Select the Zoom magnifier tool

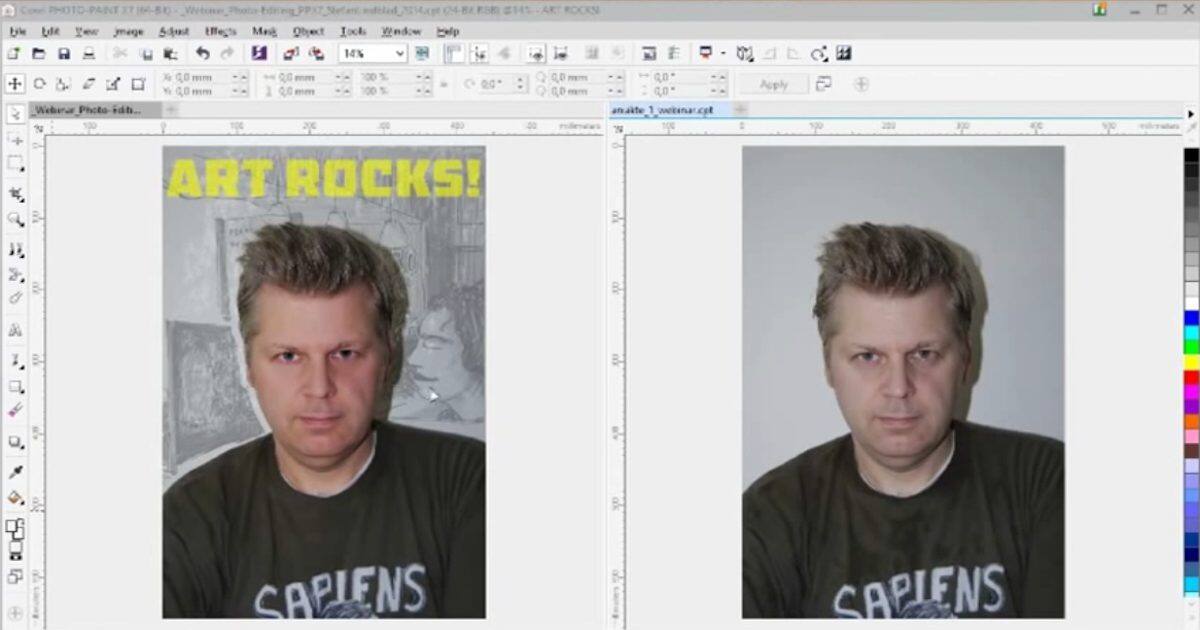point(16,219)
